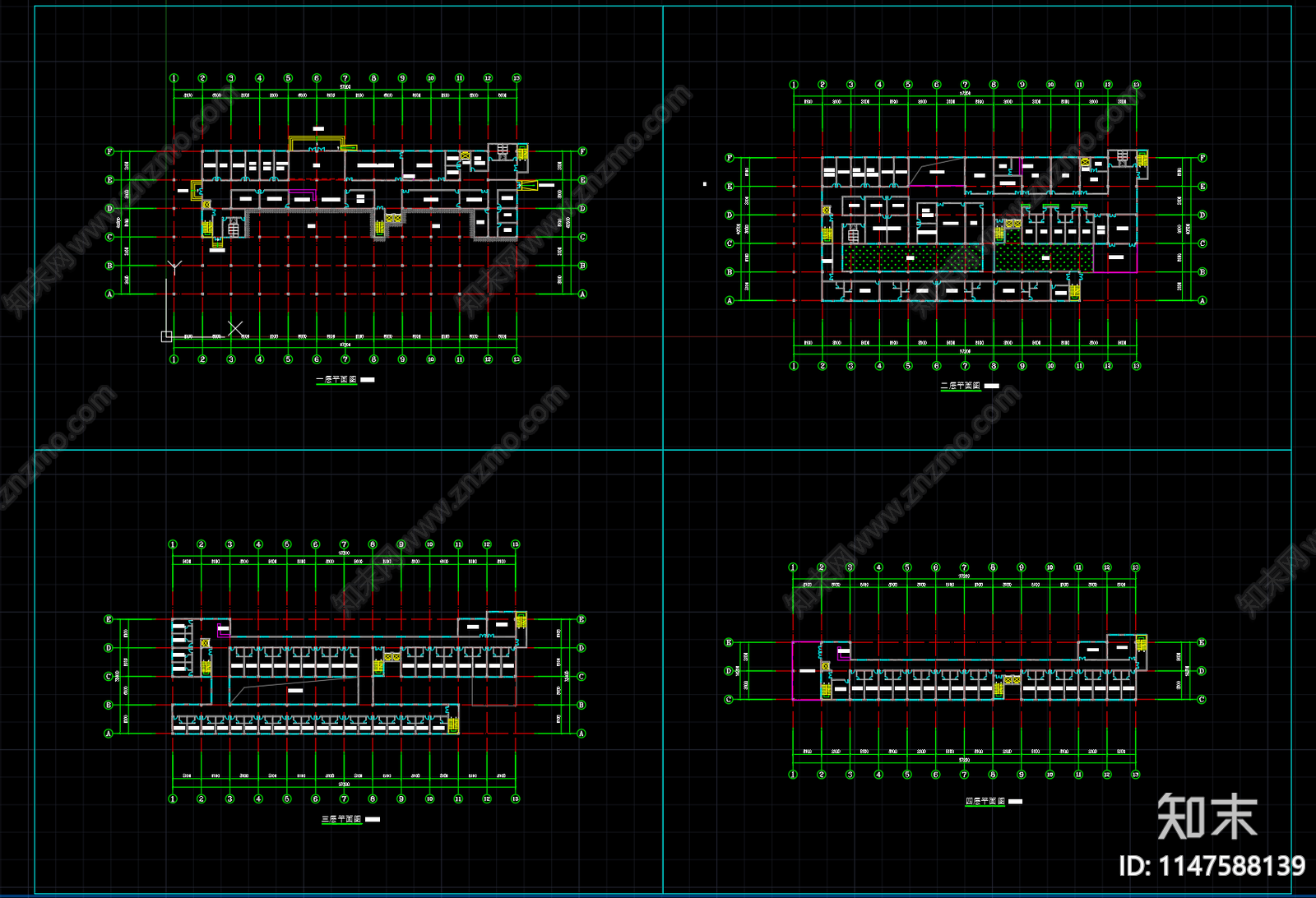Pick axis bubble A left of the 二层平面图 plan
Viewport: 1316px width, 898px height.
point(730,301)
